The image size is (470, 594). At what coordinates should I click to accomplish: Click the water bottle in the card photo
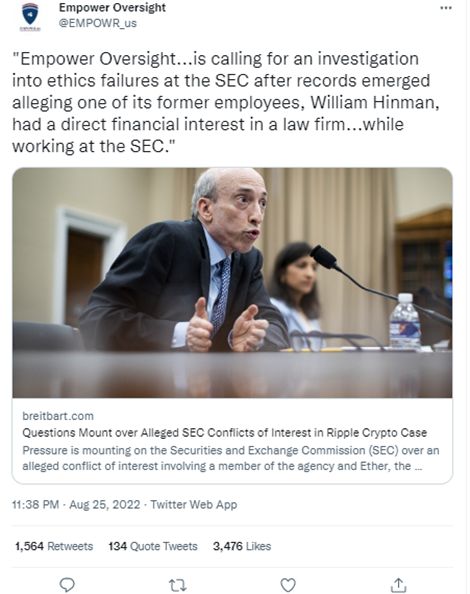coord(405,321)
